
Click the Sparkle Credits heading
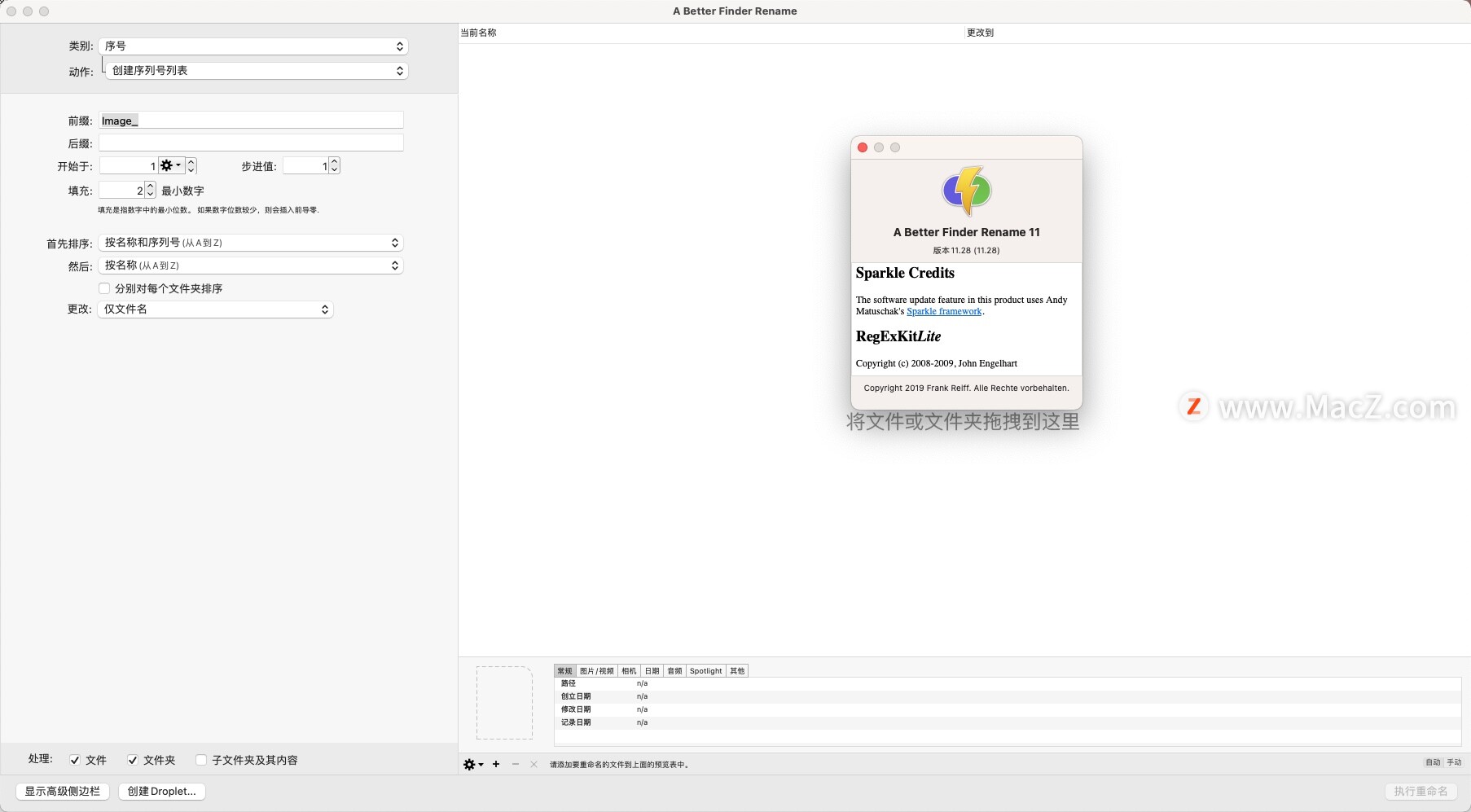tap(905, 273)
